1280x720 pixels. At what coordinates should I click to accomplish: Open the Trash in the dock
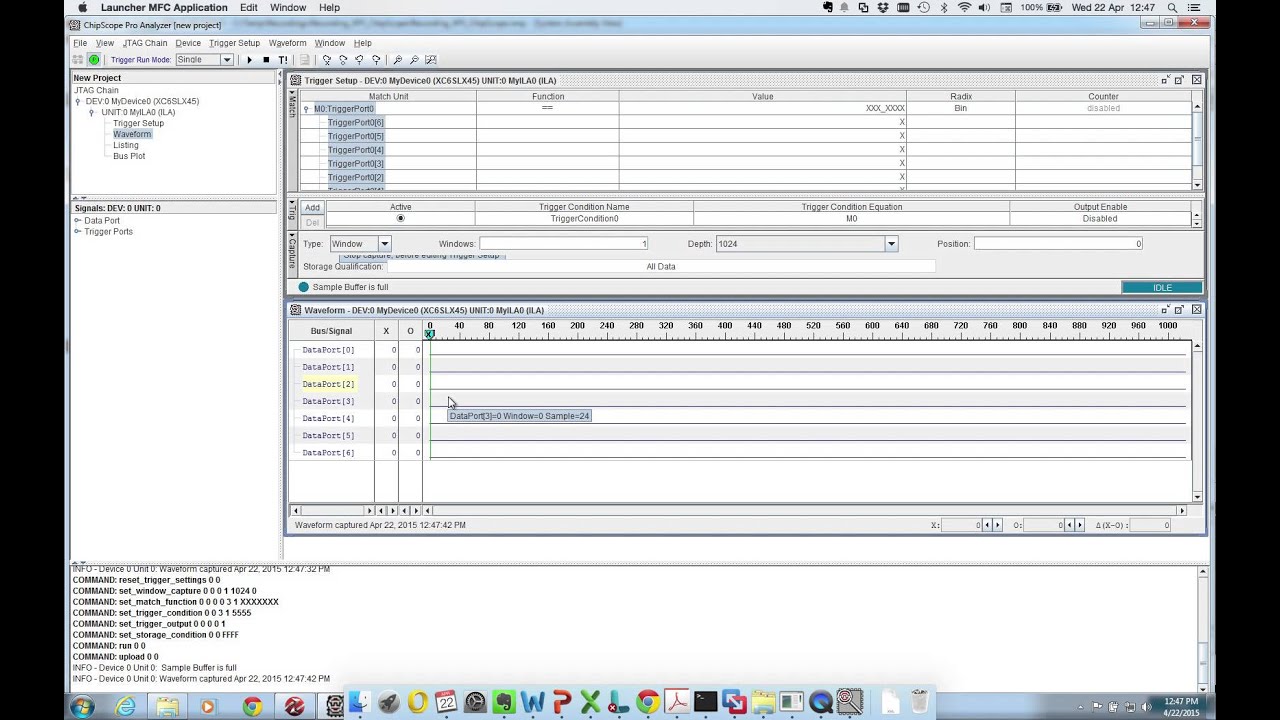(x=919, y=703)
